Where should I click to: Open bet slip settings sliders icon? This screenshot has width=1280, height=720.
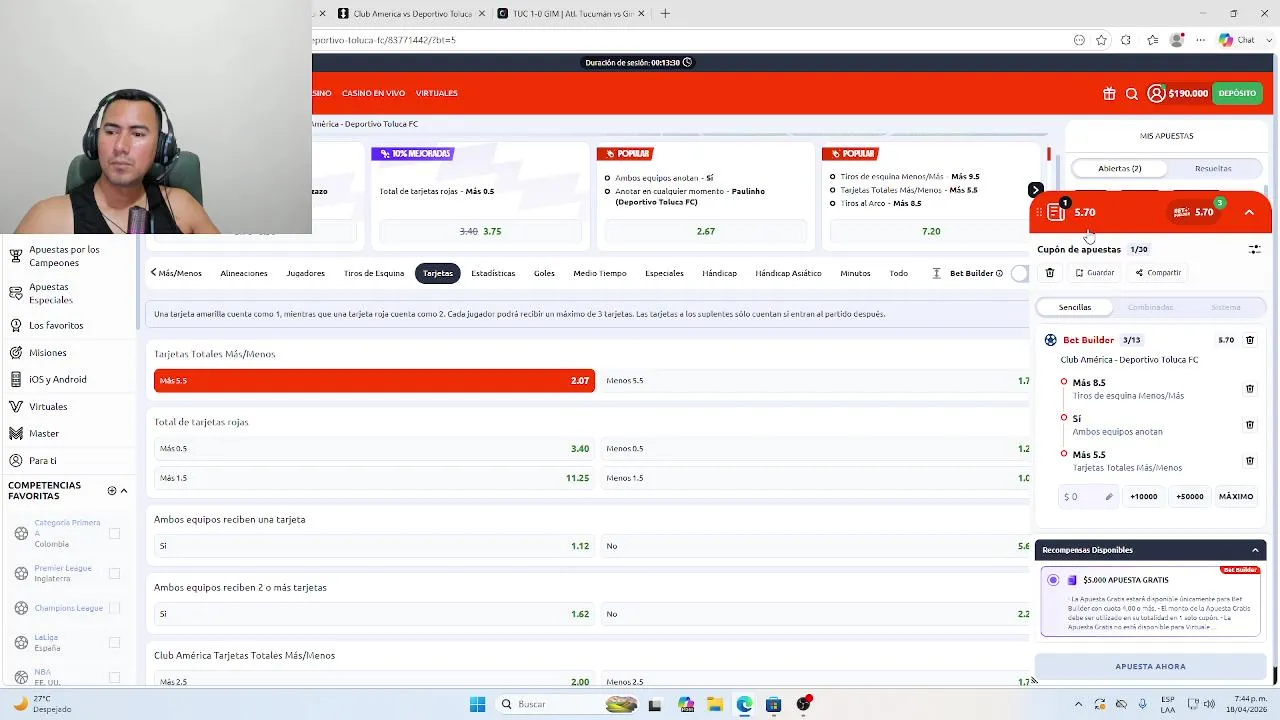coord(1254,249)
